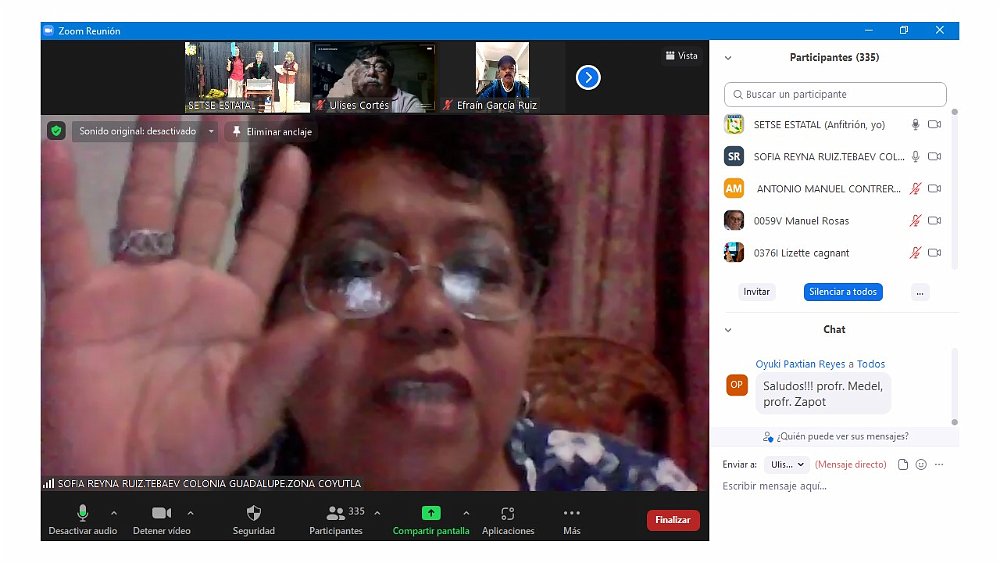
Task: Click the Silenciar a todos button
Action: pos(842,292)
